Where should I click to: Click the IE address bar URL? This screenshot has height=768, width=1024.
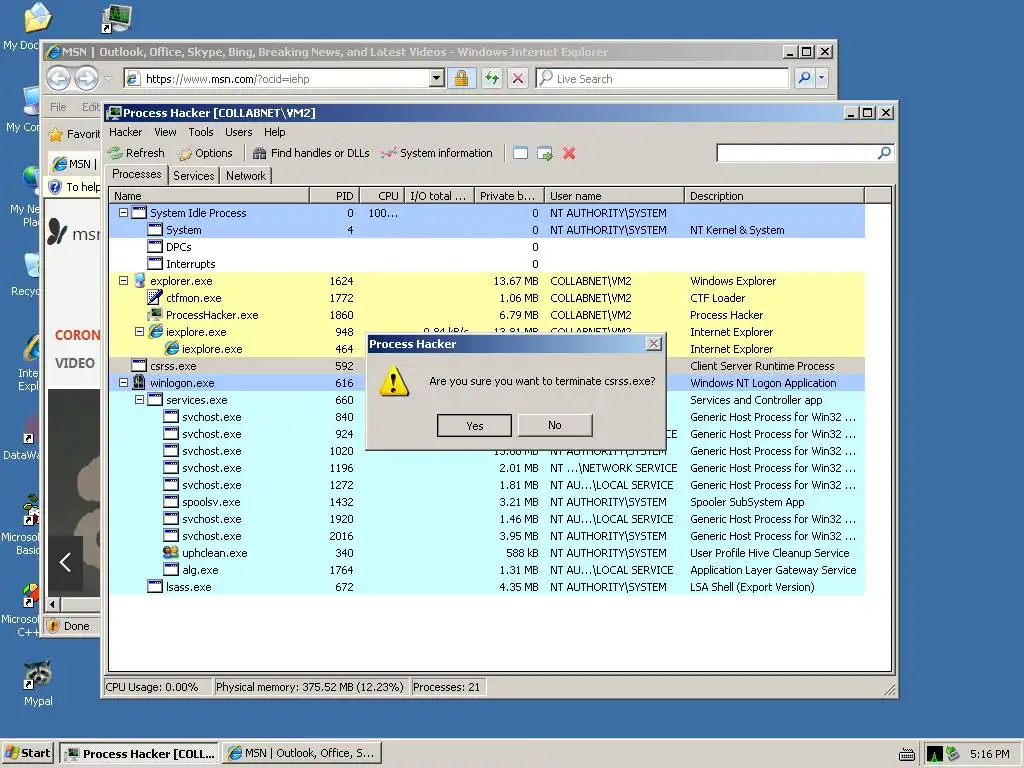point(227,79)
